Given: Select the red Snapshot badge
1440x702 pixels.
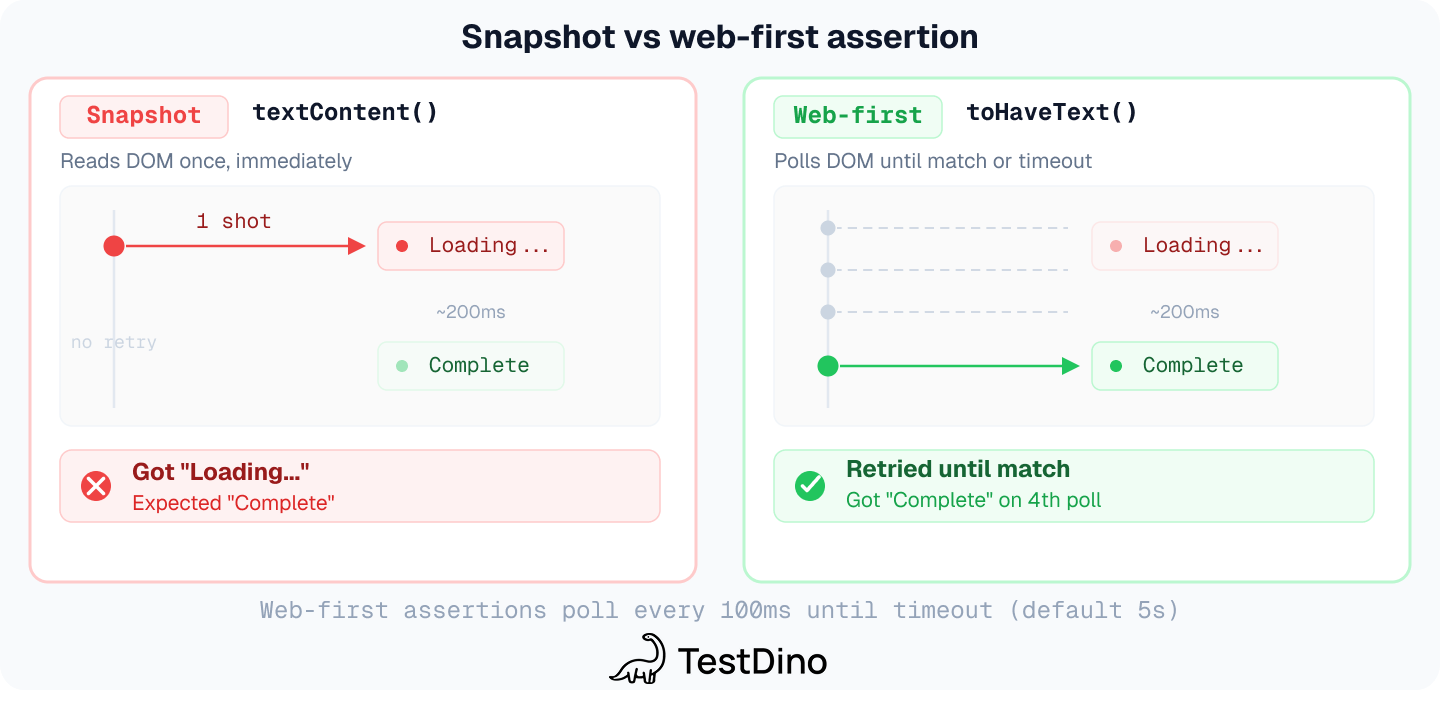Looking at the screenshot, I should (144, 116).
